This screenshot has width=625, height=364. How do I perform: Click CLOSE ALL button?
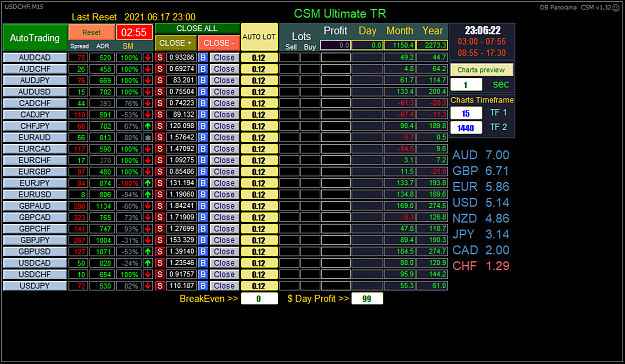click(197, 28)
